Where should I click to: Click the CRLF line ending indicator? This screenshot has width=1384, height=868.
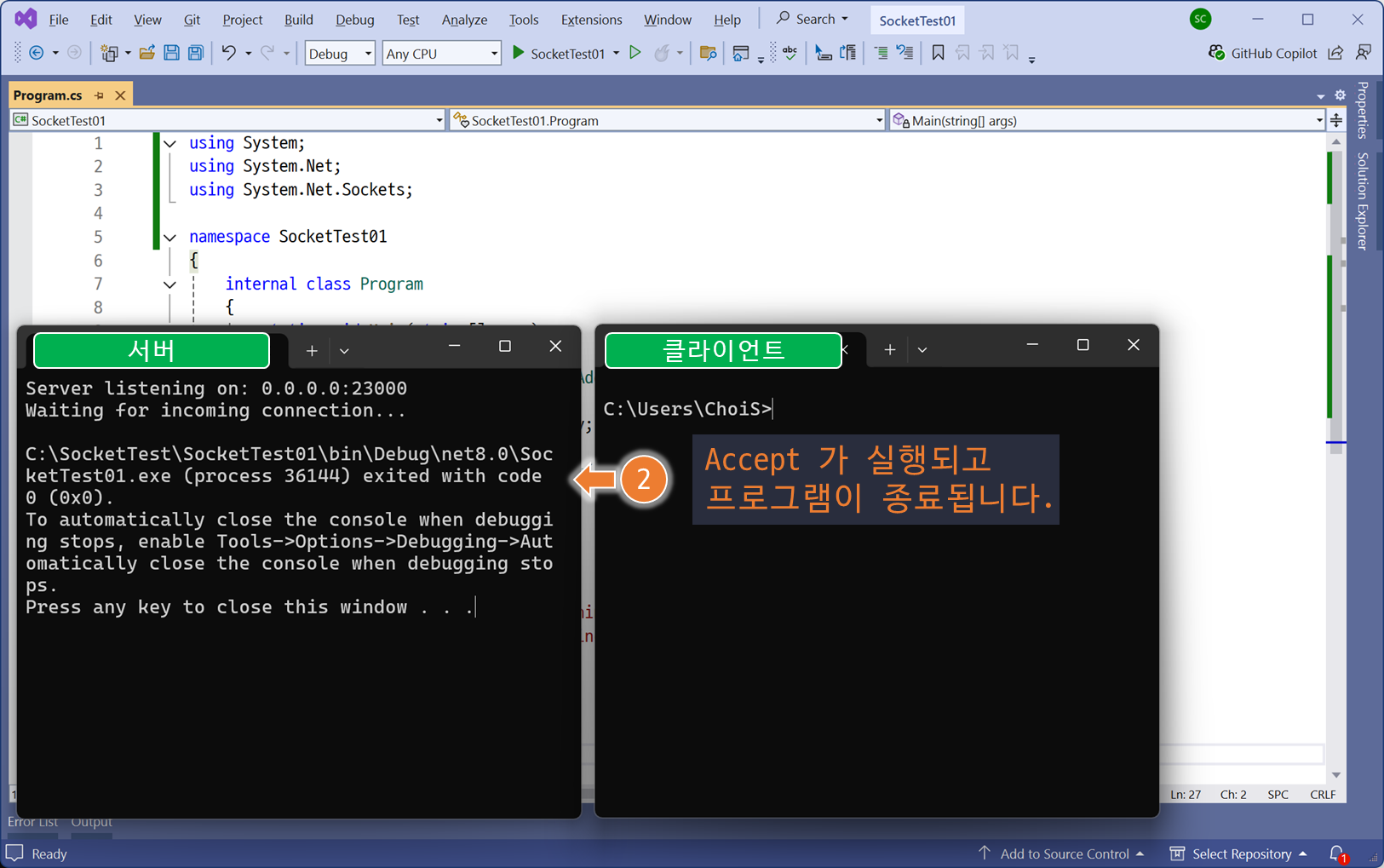click(1323, 795)
